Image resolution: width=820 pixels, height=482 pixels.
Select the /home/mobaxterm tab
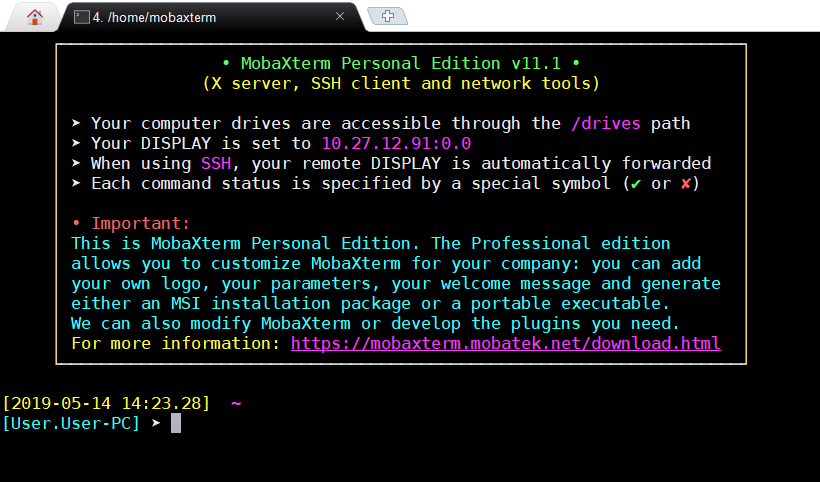209,17
